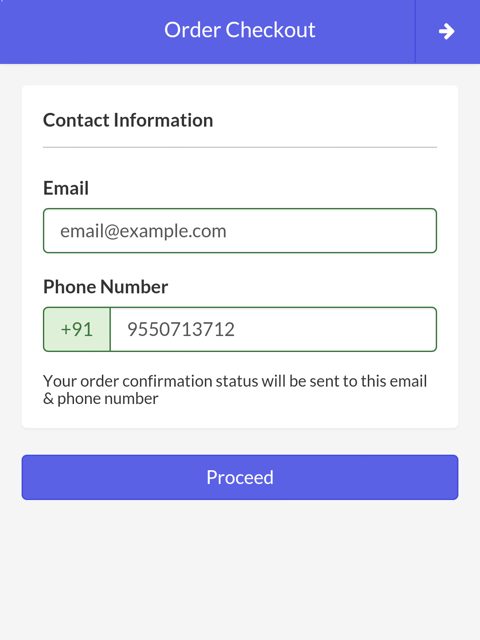Viewport: 480px width, 640px height.
Task: Click blank header area left of title
Action: 82,31
